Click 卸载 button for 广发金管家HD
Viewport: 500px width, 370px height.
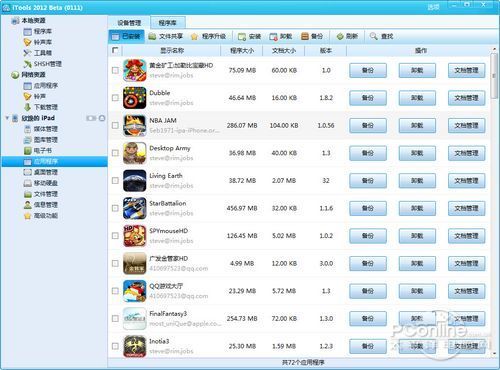coord(417,264)
